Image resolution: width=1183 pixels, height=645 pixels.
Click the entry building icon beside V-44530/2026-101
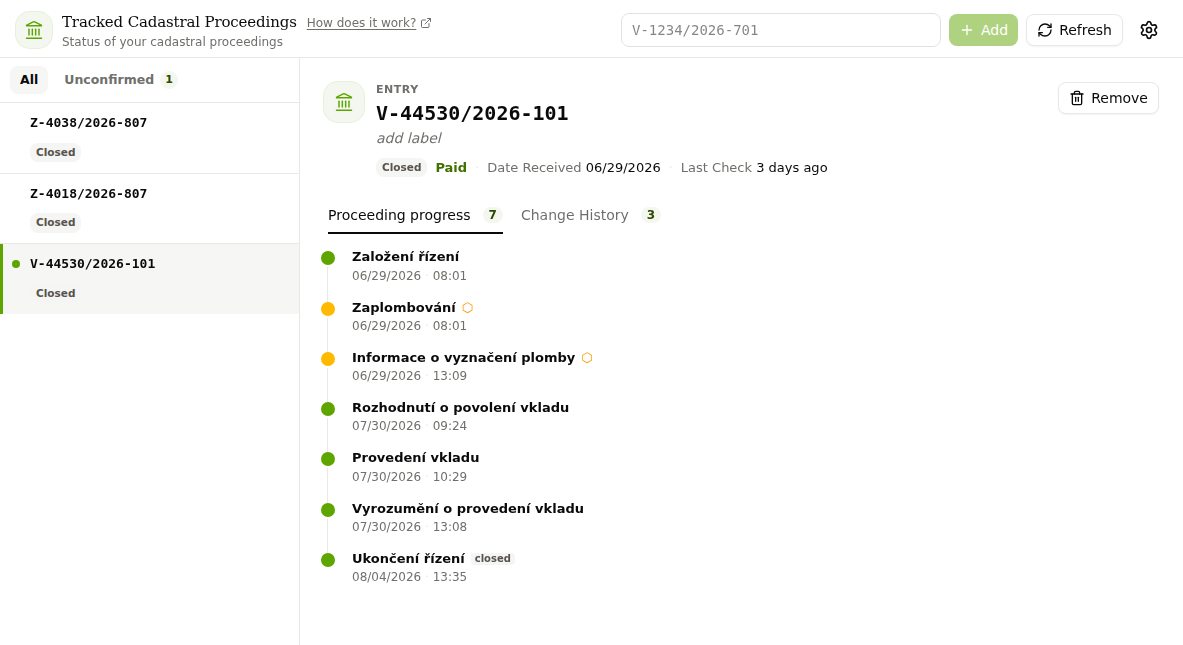click(344, 102)
